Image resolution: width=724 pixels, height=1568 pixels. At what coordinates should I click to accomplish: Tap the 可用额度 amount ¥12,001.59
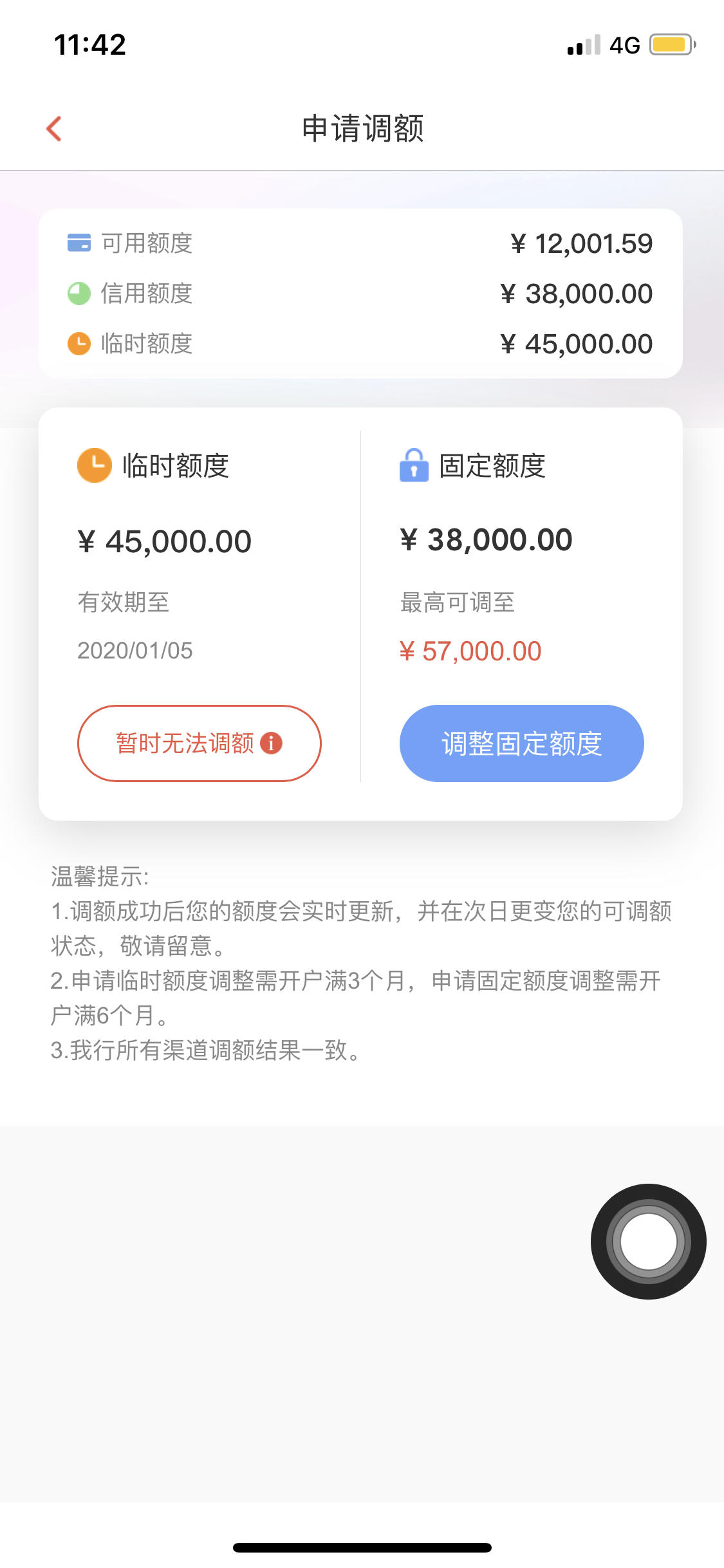[x=582, y=244]
